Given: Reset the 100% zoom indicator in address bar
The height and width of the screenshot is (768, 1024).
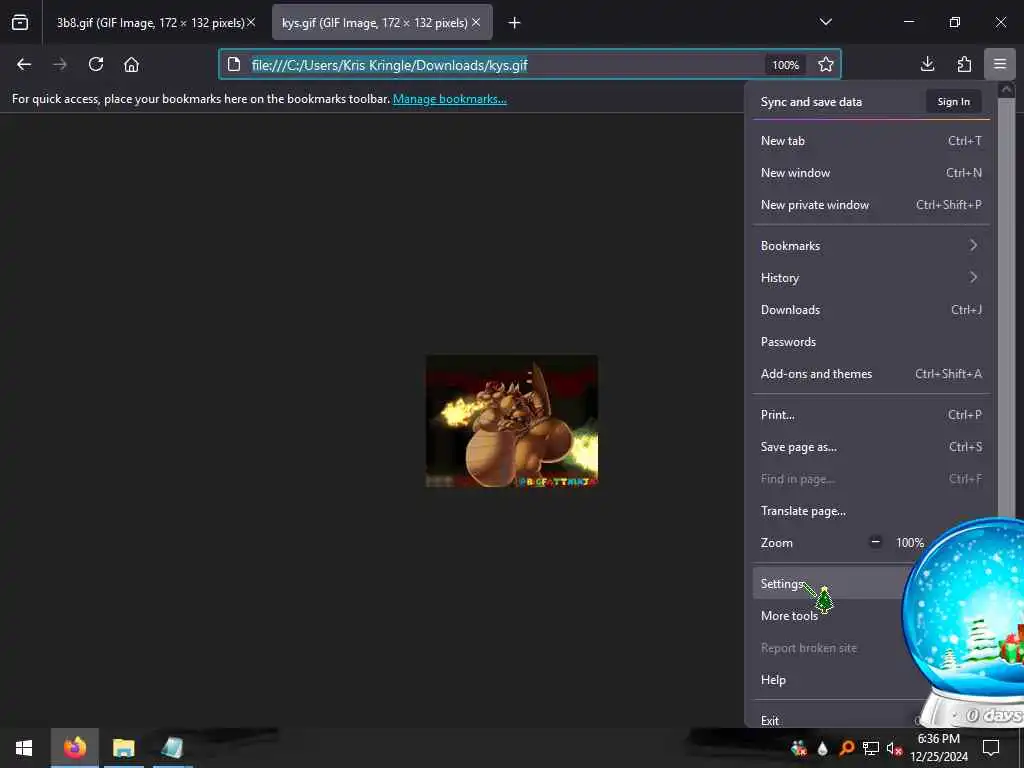Looking at the screenshot, I should 785,65.
